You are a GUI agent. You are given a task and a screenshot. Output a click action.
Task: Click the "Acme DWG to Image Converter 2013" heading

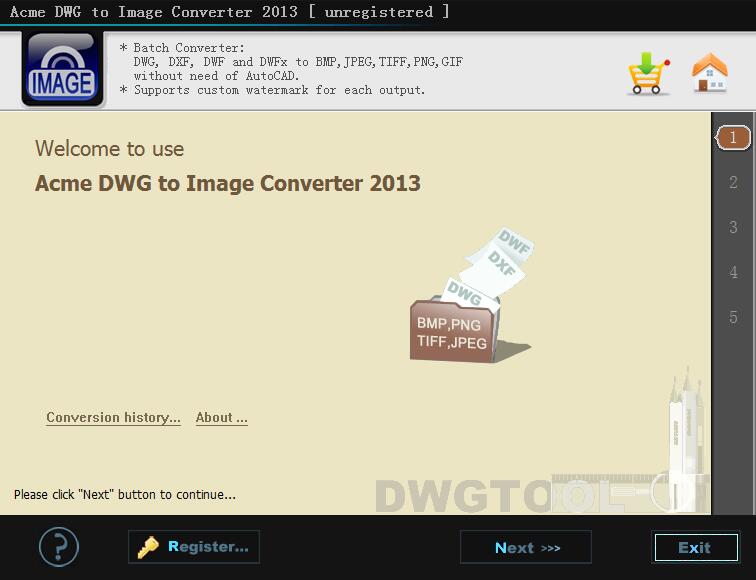tap(228, 183)
